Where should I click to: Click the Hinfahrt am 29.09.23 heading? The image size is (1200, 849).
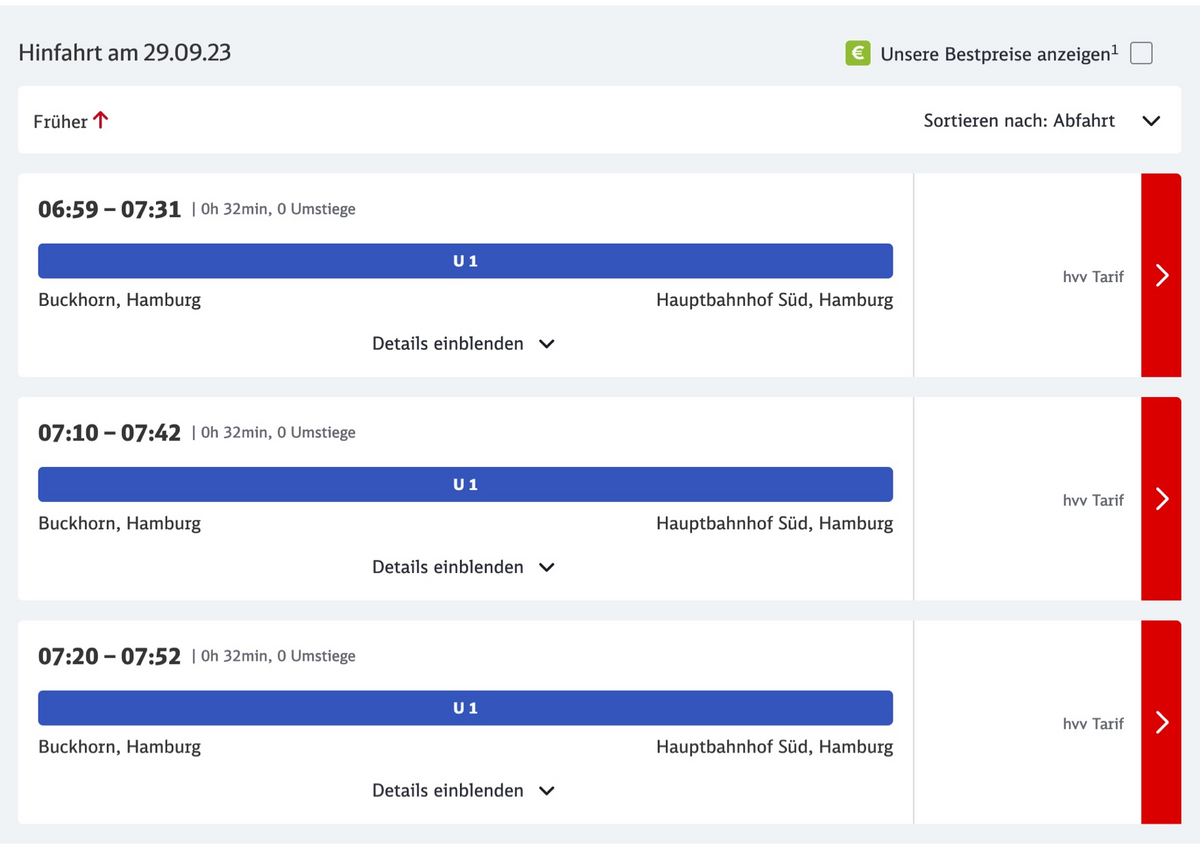tap(125, 53)
